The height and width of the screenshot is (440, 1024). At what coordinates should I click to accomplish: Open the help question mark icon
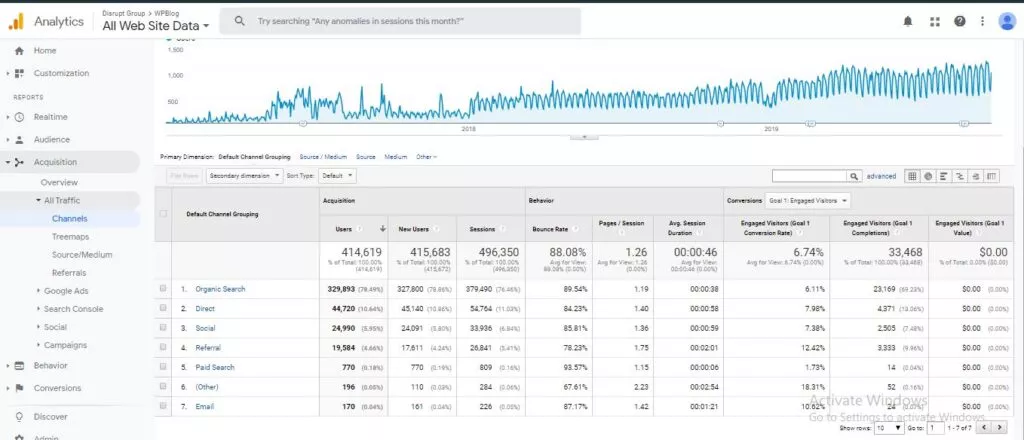click(x=959, y=22)
